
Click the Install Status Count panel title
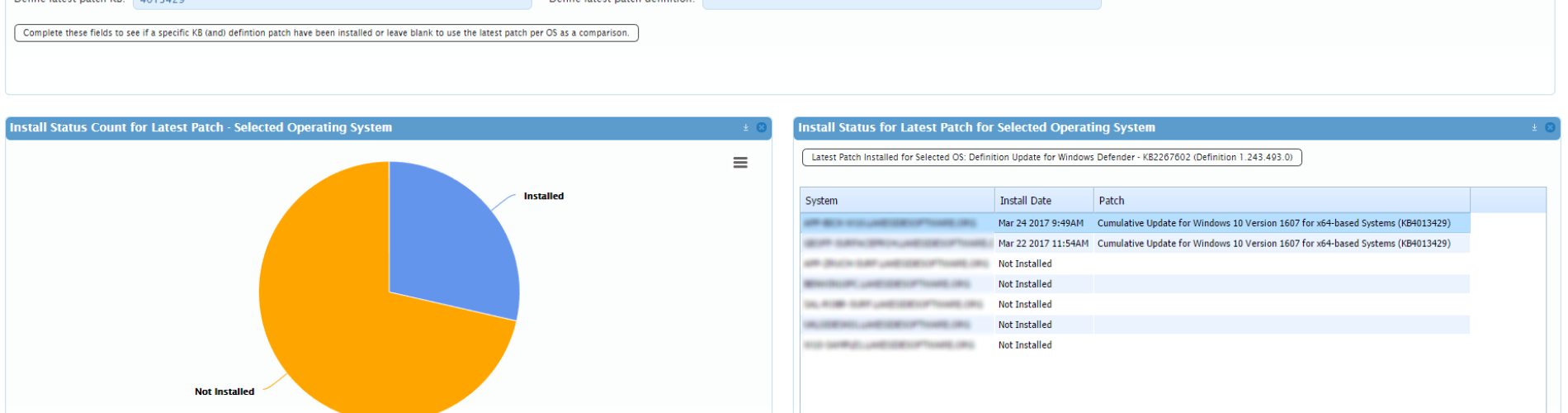[201, 127]
